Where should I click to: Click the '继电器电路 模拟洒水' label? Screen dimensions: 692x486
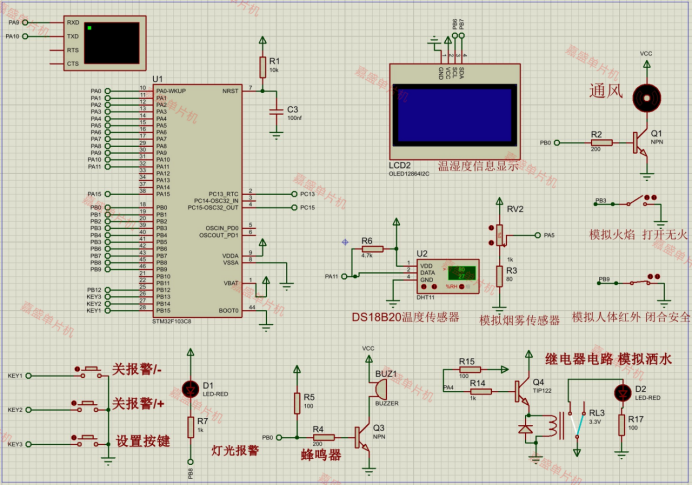pyautogui.click(x=608, y=359)
